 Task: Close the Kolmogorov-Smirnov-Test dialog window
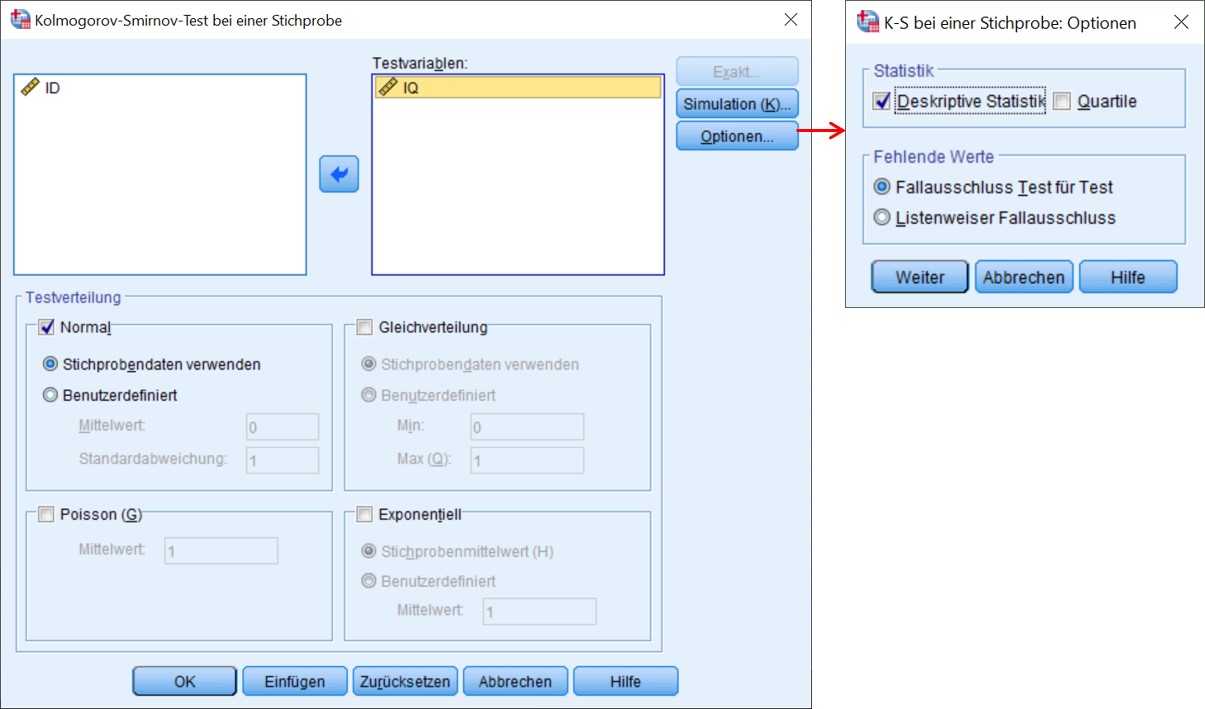tap(790, 20)
